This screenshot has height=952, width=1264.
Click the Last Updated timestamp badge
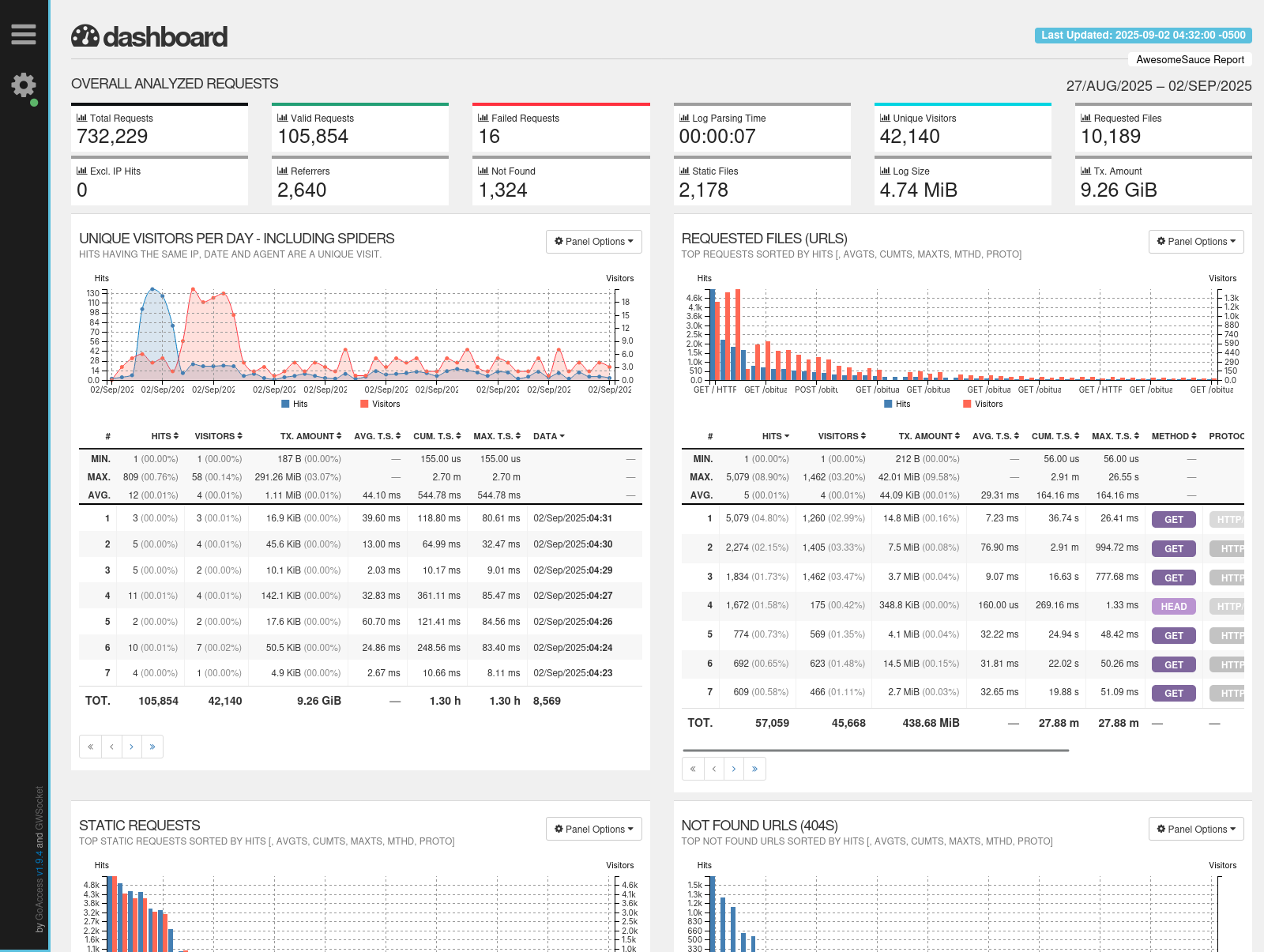(1143, 36)
